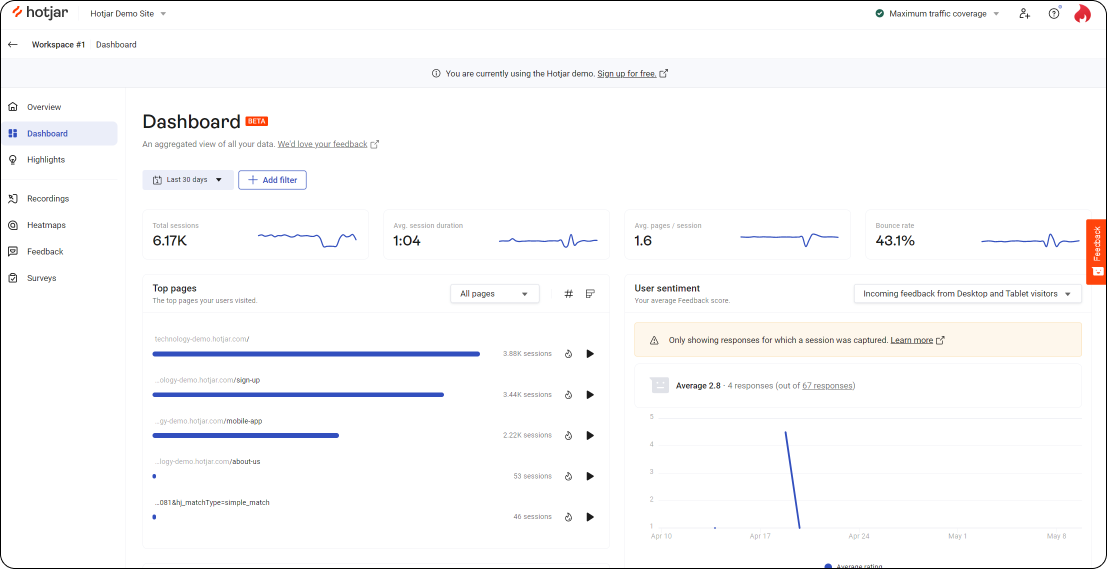Image resolution: width=1107 pixels, height=569 pixels.
Task: Click the /about-us page URL
Action: point(208,462)
